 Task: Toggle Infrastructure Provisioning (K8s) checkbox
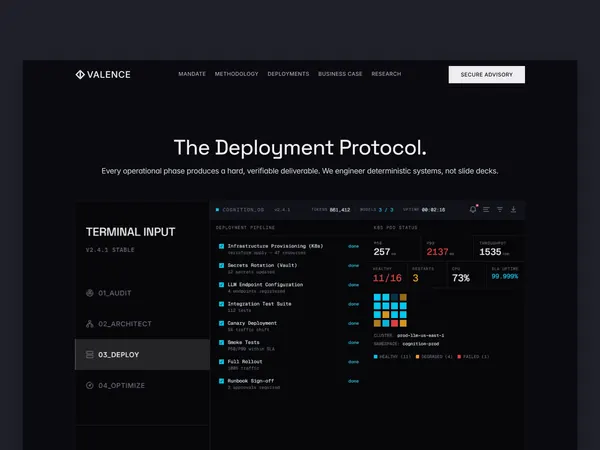221,246
